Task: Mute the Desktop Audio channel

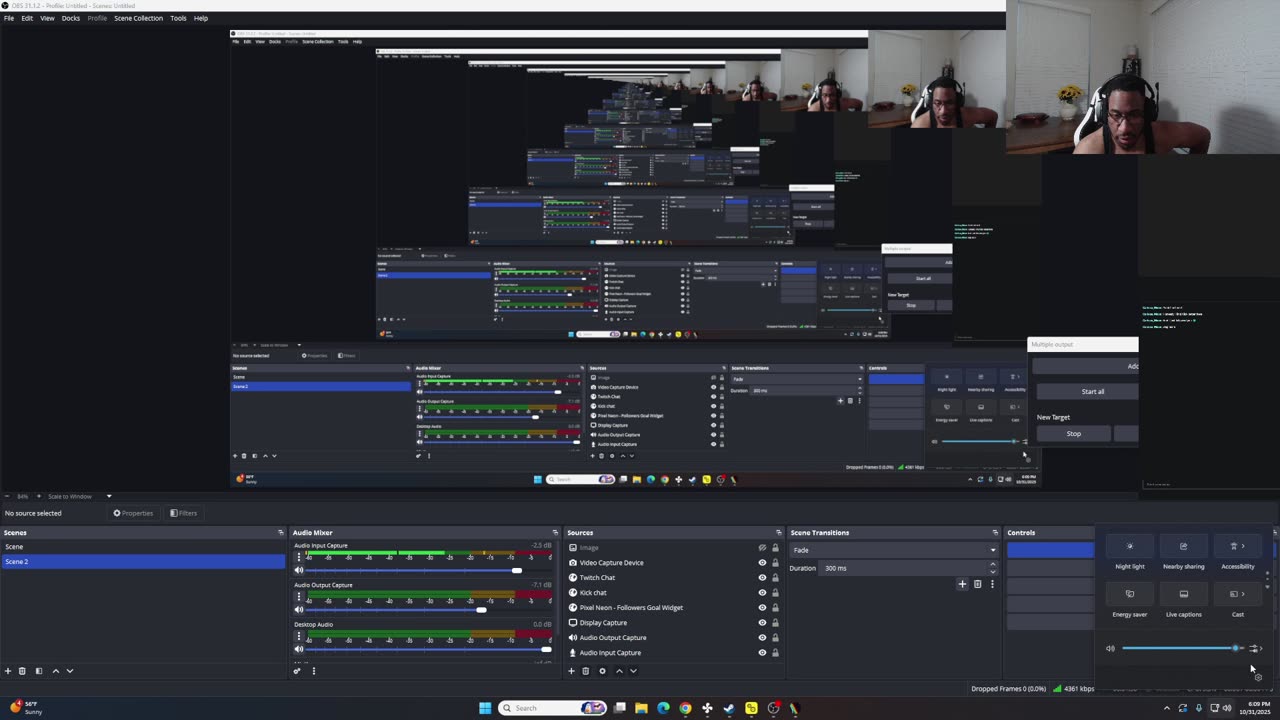Action: coord(298,649)
